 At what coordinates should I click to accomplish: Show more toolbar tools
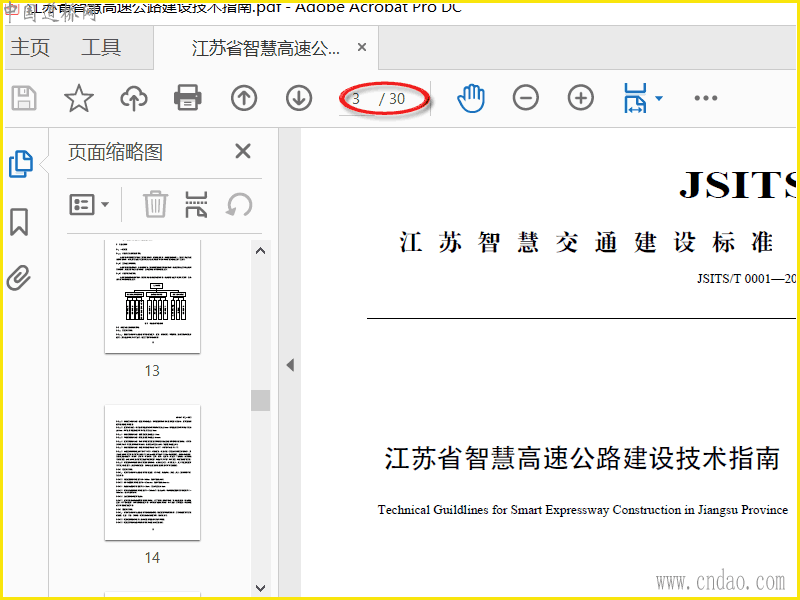[x=706, y=98]
